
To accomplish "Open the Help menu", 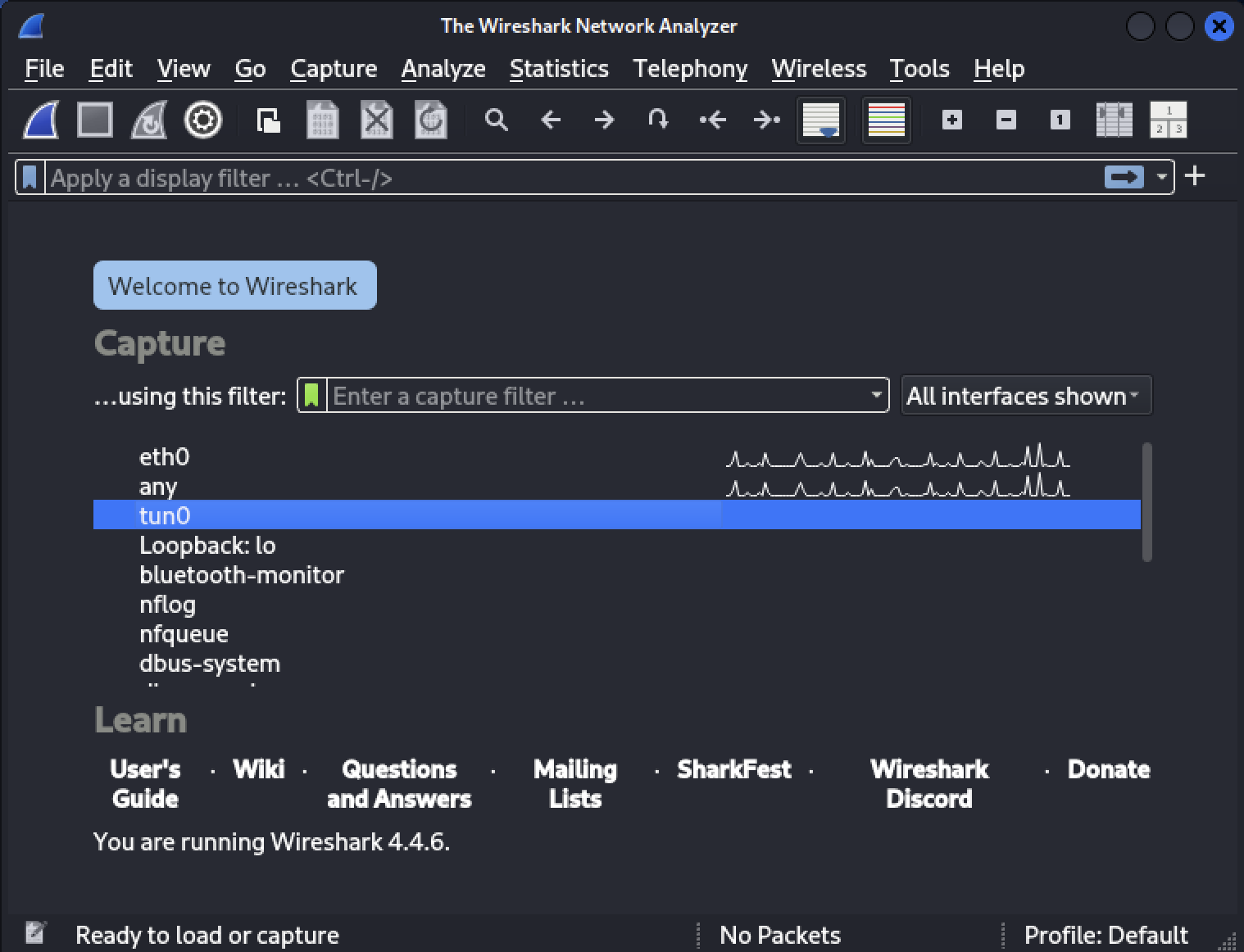I will tap(999, 69).
